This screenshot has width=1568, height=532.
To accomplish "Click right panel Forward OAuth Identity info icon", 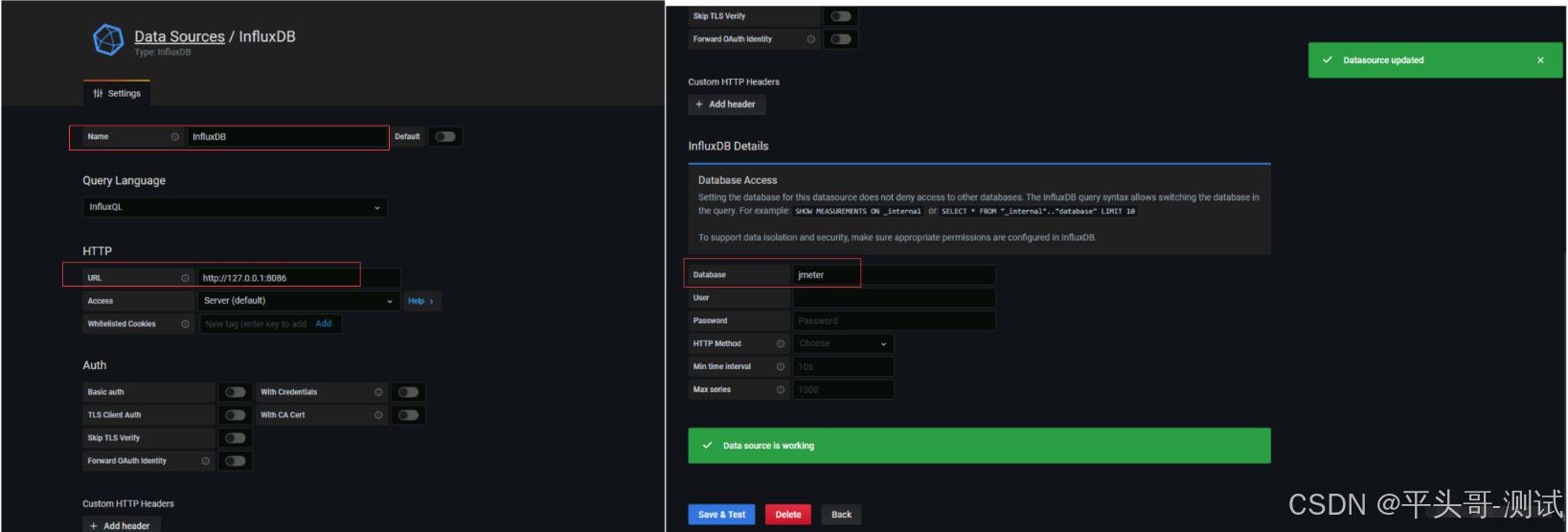I will click(811, 39).
